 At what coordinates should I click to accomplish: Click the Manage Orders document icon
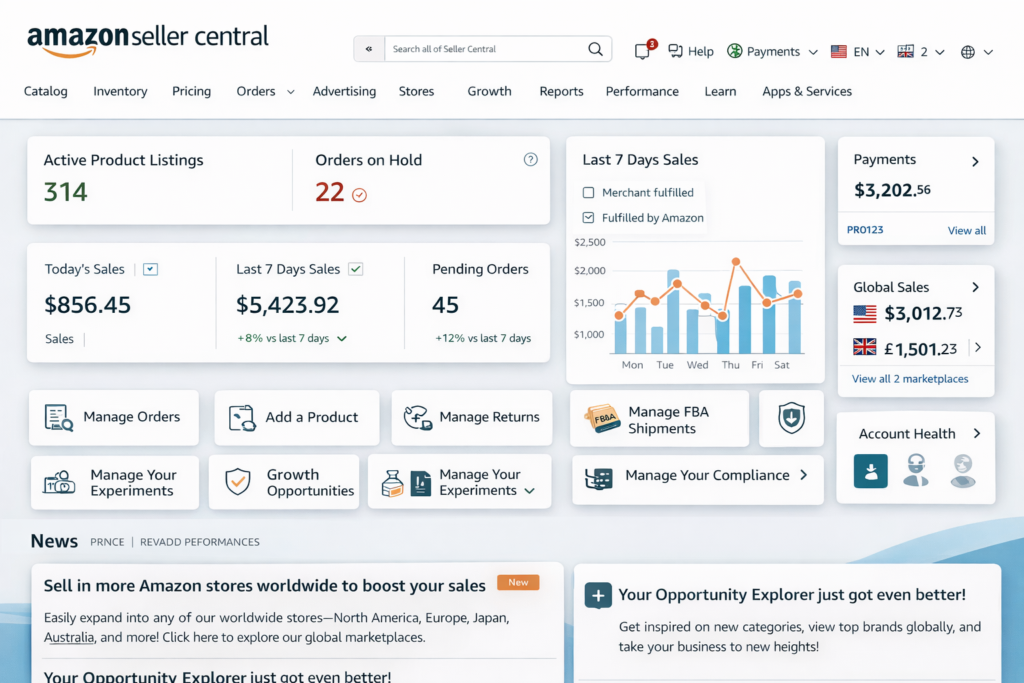pyautogui.click(x=59, y=417)
